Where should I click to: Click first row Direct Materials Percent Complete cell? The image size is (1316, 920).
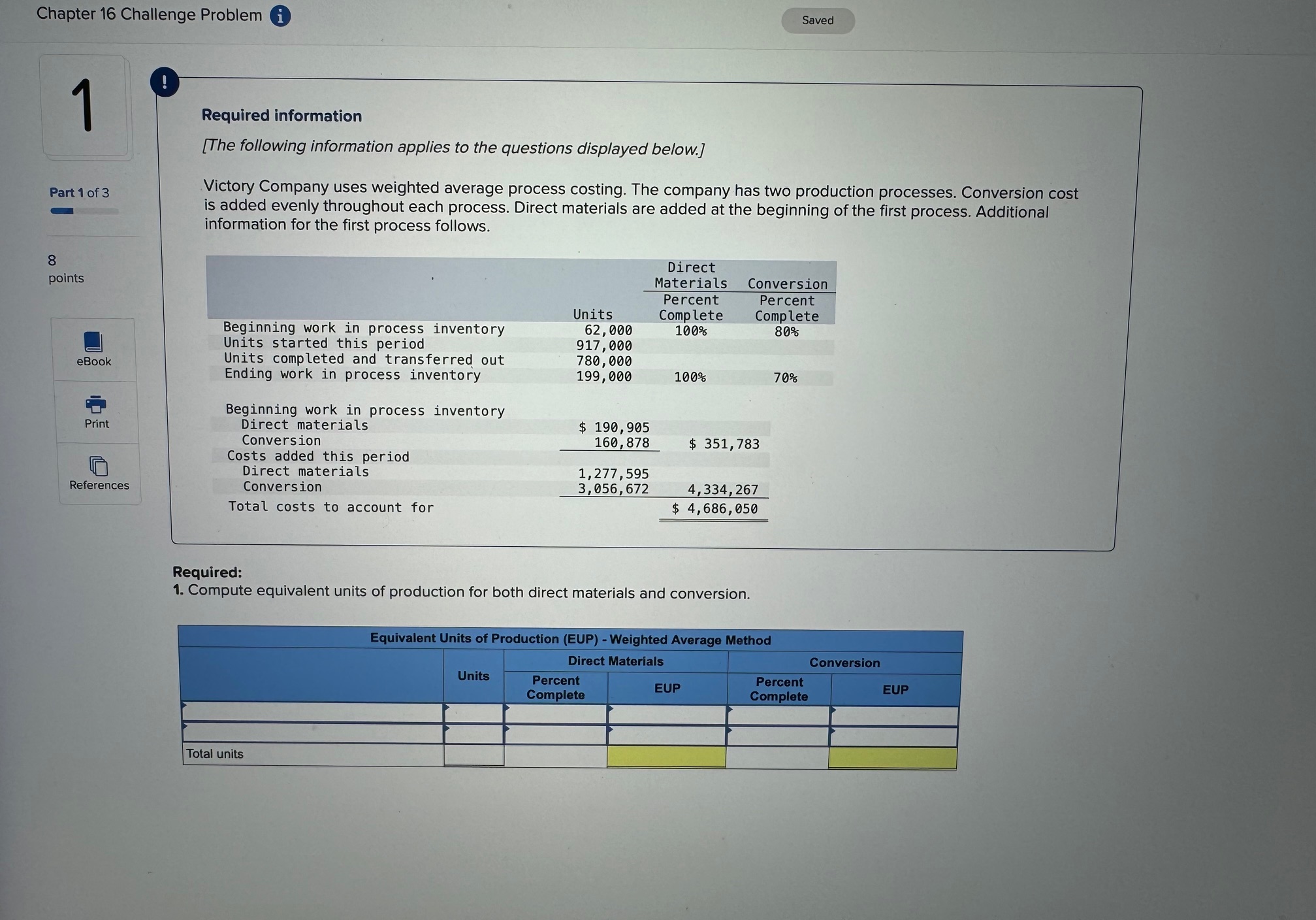point(555,714)
